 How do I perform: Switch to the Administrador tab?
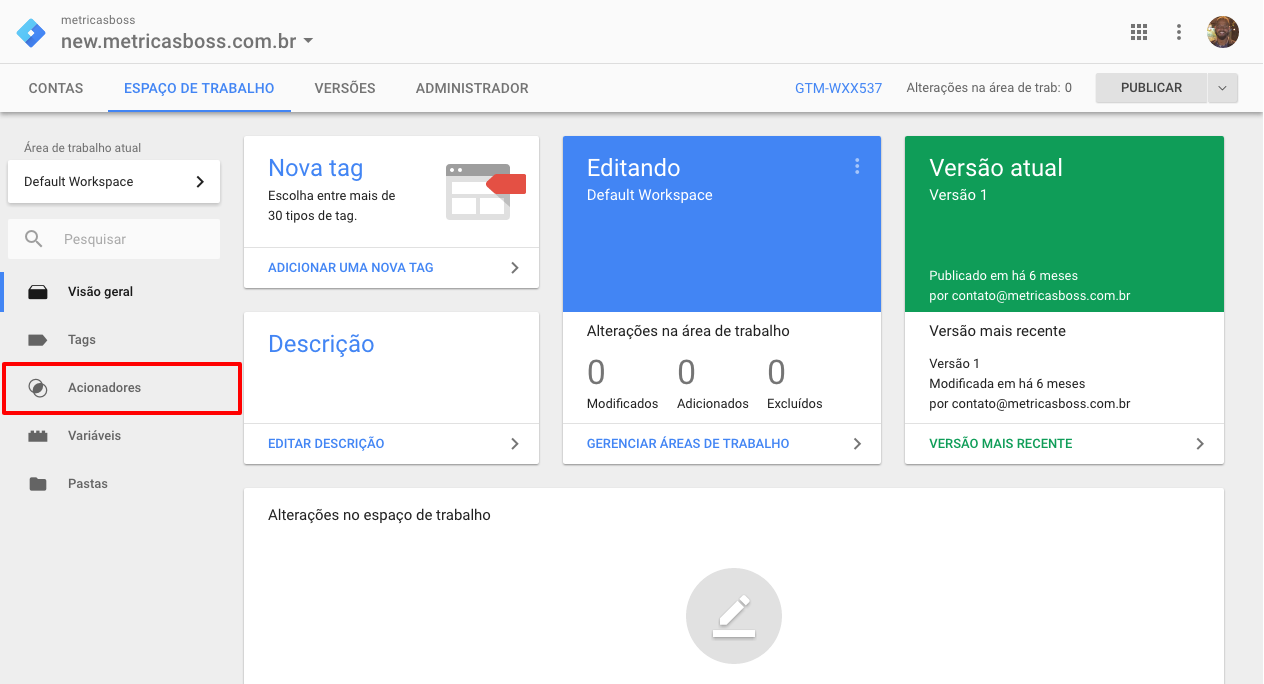pos(472,88)
